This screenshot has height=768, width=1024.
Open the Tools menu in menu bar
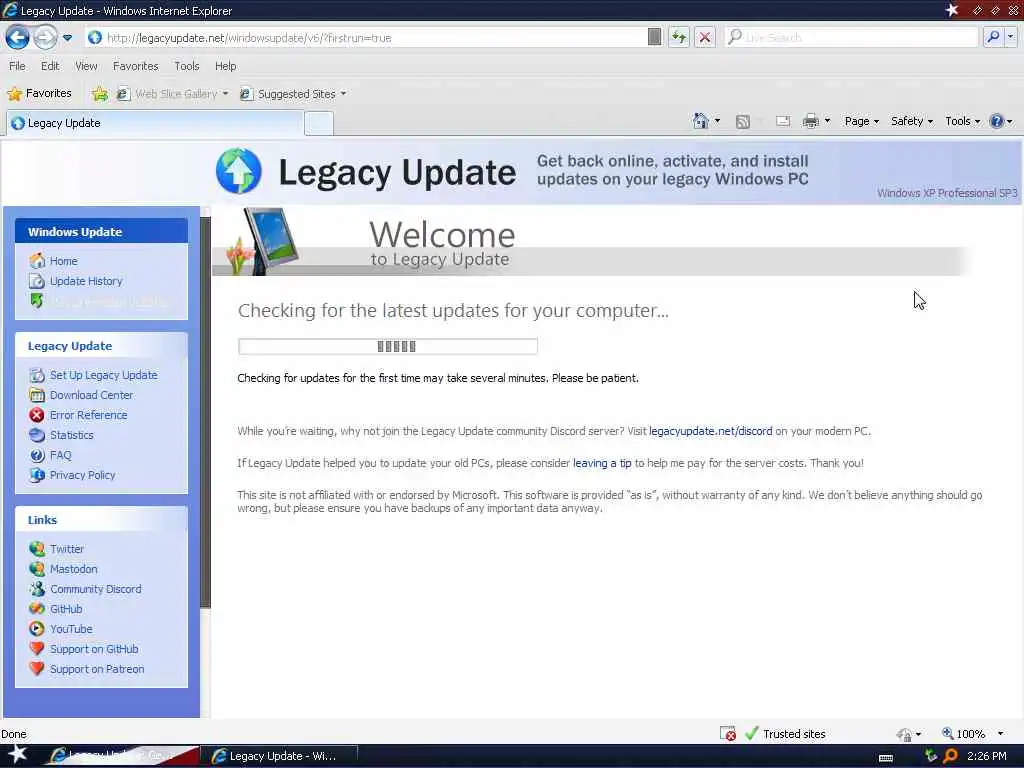(x=186, y=66)
